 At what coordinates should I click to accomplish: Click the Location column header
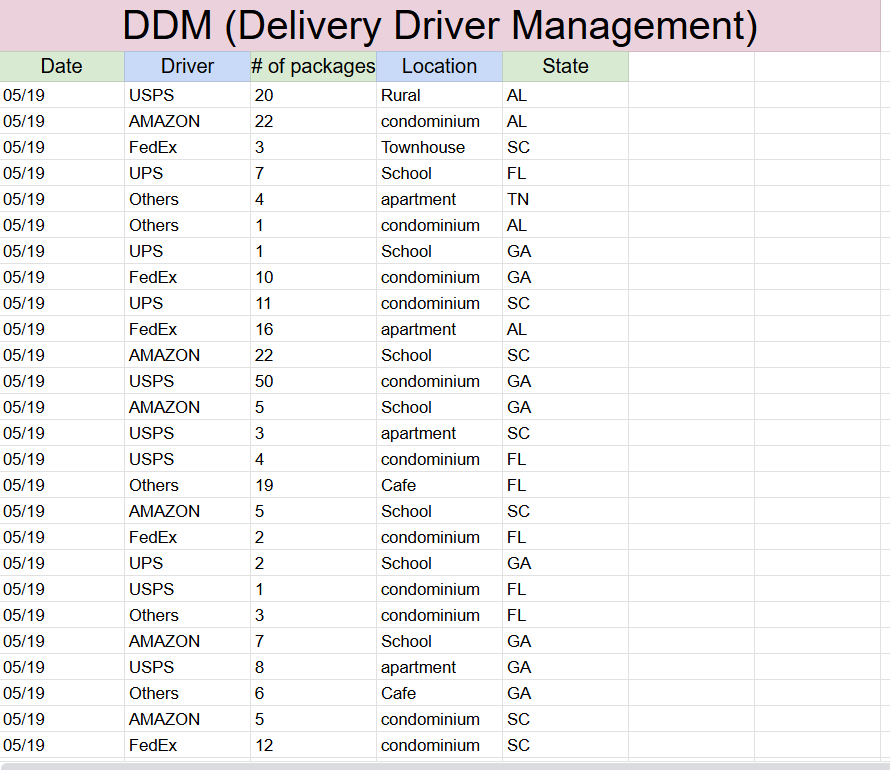(x=439, y=66)
